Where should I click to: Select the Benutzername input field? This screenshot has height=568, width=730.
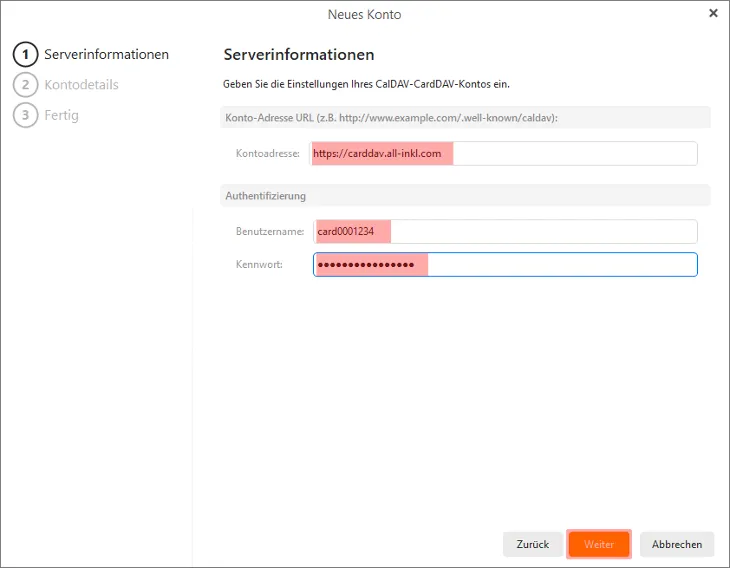(505, 231)
